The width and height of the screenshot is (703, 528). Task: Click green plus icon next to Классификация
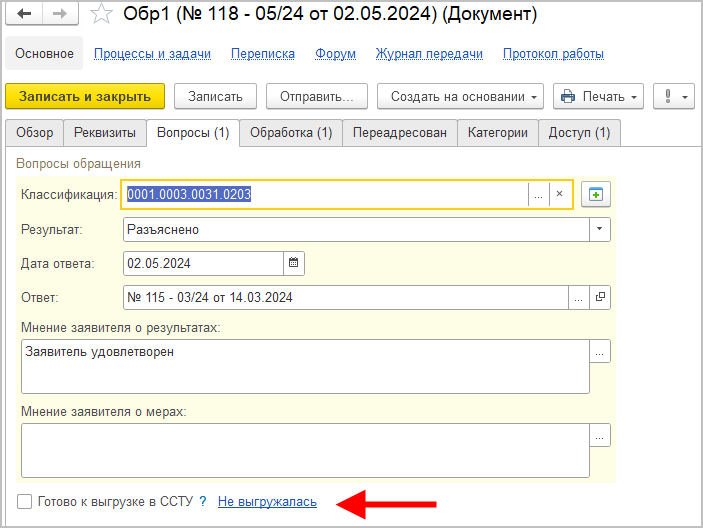(x=597, y=194)
